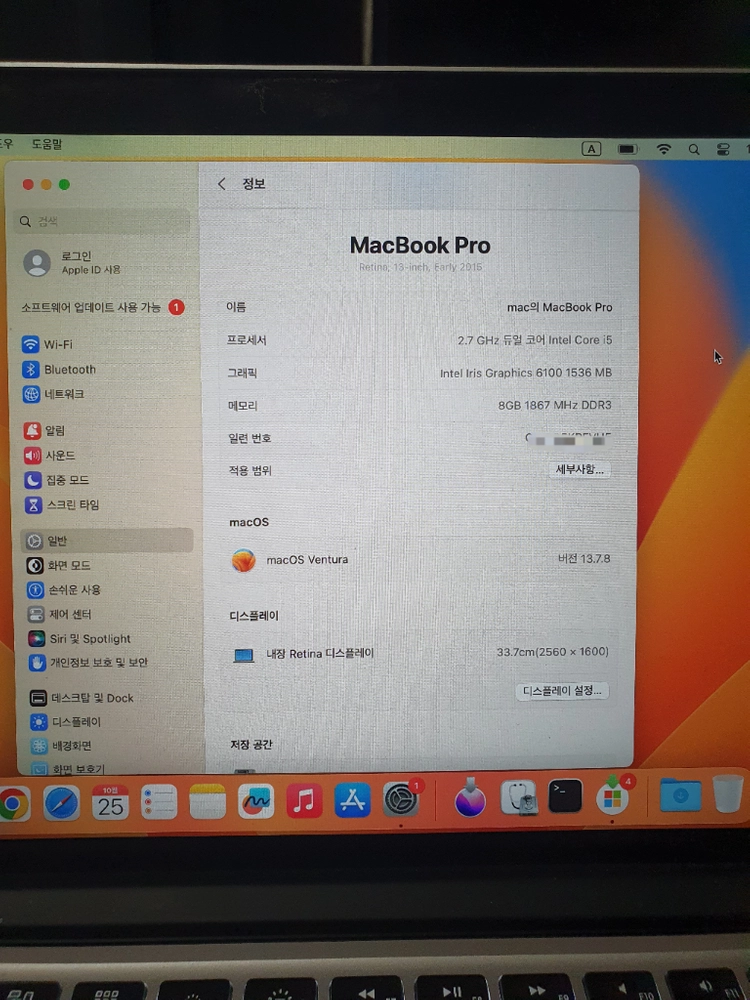Click the 'MacBook Pro' title heading
Screen dimensions: 750x1000
420,245
